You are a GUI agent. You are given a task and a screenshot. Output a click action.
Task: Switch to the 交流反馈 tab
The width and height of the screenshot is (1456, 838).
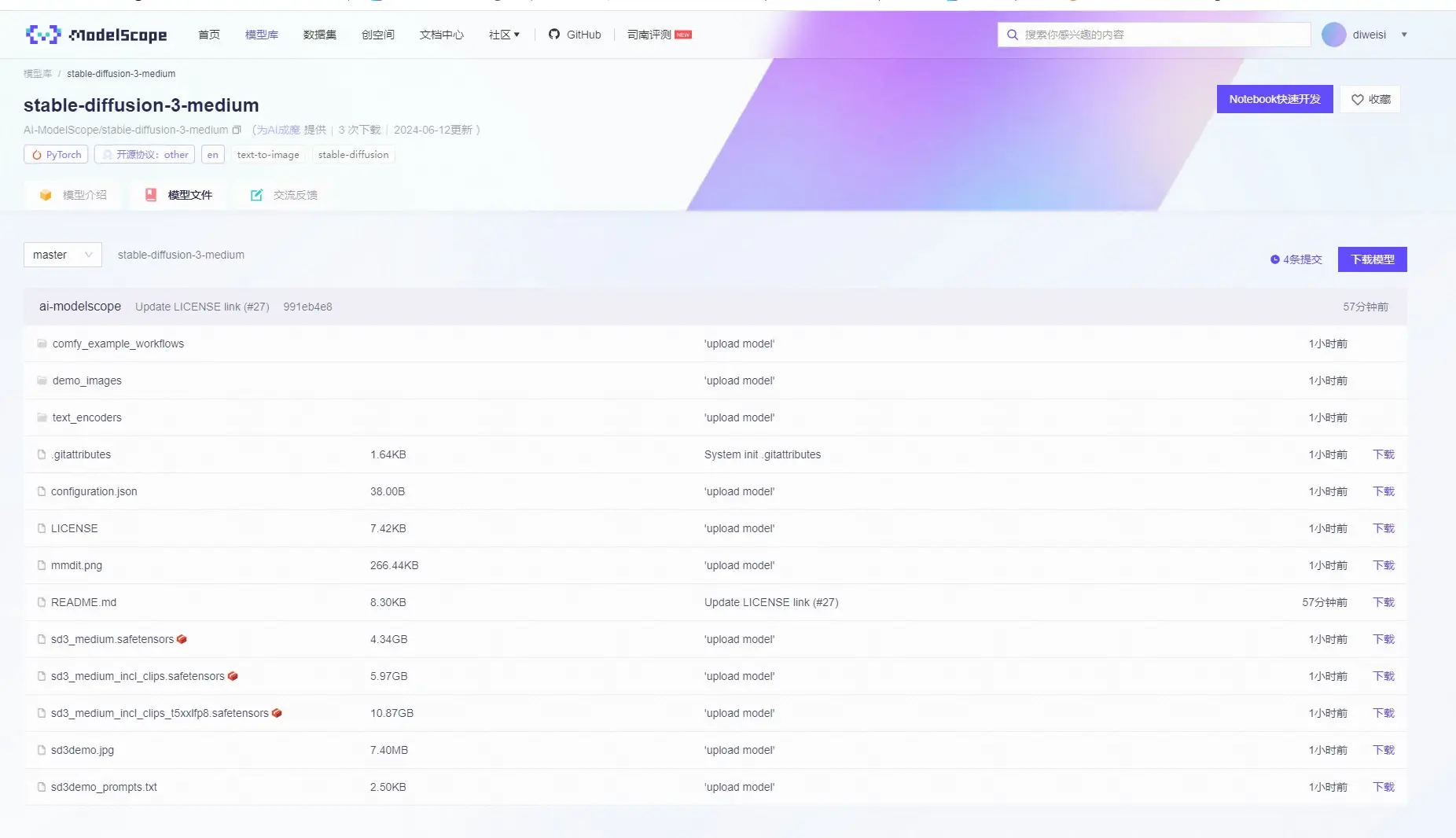coord(284,195)
